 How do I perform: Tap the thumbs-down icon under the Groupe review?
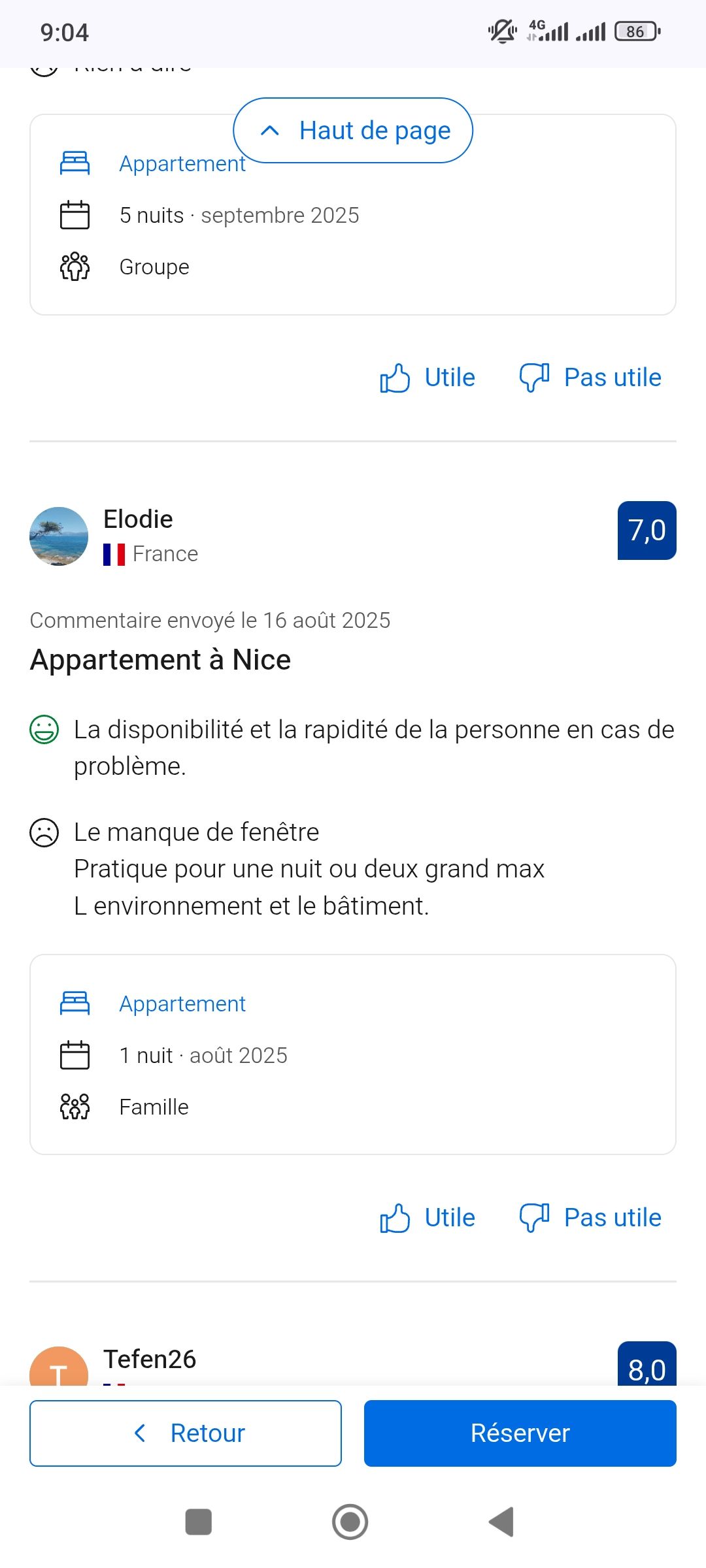pyautogui.click(x=534, y=378)
